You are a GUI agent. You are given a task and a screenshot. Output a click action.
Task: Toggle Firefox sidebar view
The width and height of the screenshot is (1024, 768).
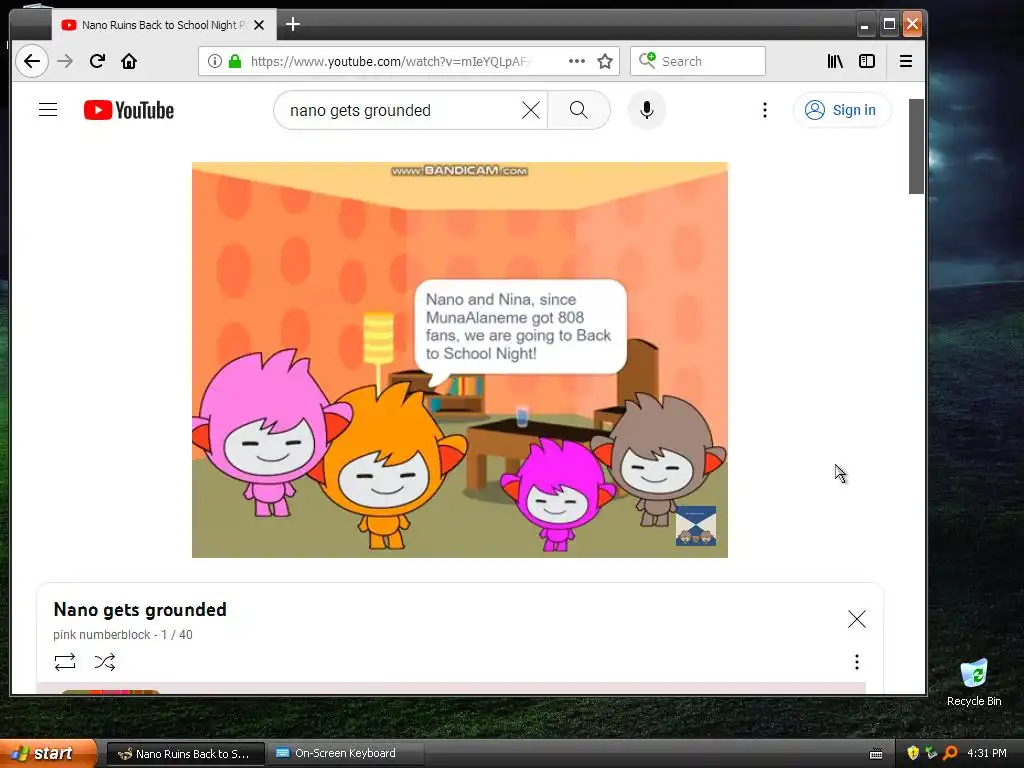867,61
